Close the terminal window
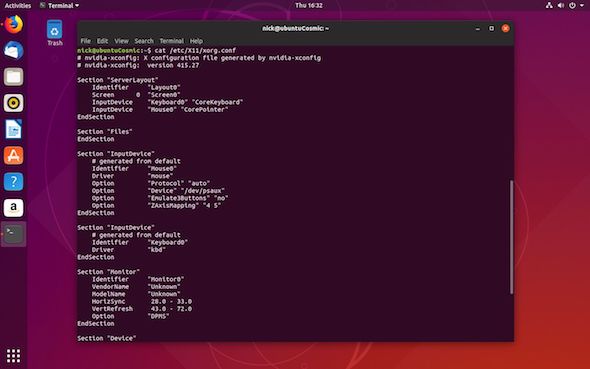590x369 pixels. tap(505, 29)
